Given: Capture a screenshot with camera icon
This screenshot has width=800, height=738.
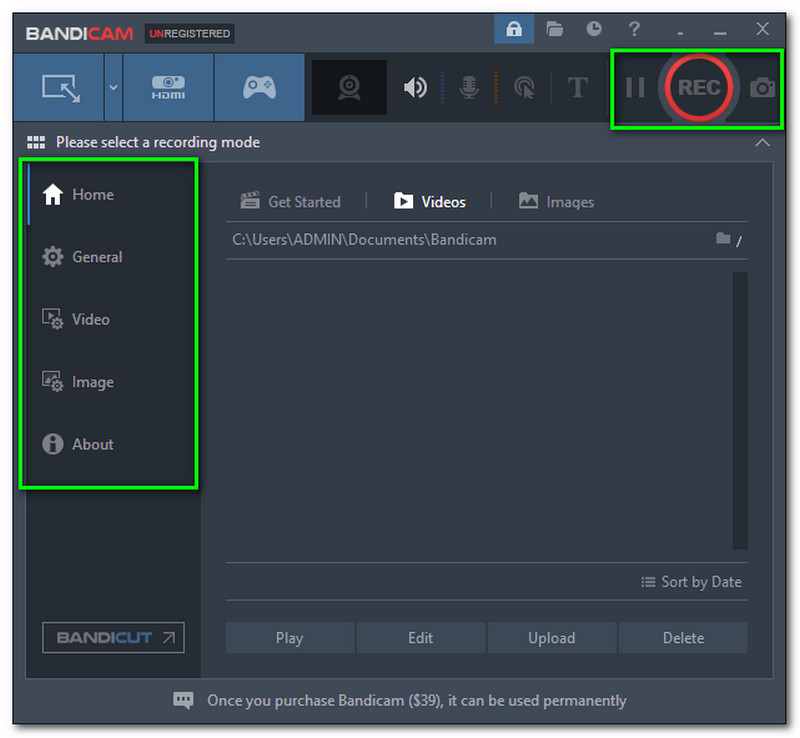Looking at the screenshot, I should [x=762, y=88].
